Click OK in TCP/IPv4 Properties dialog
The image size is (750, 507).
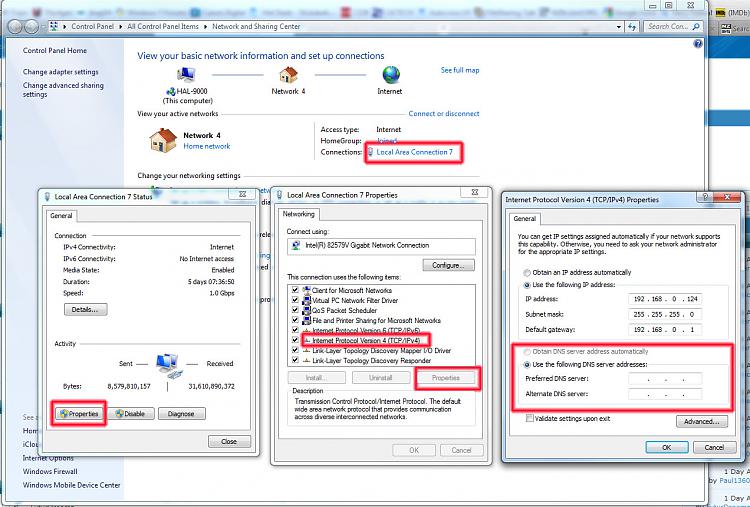[667, 447]
